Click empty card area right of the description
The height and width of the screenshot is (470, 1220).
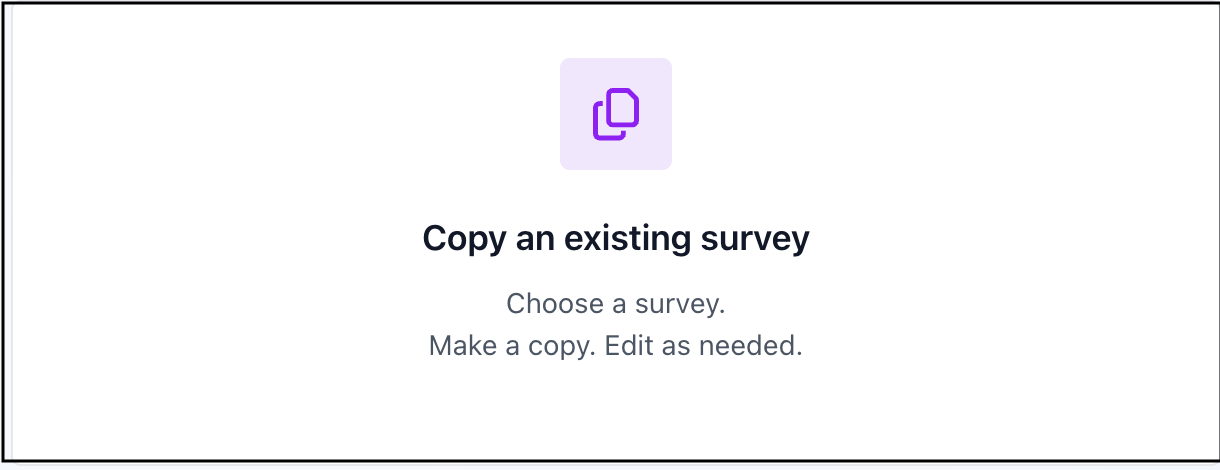point(1000,325)
